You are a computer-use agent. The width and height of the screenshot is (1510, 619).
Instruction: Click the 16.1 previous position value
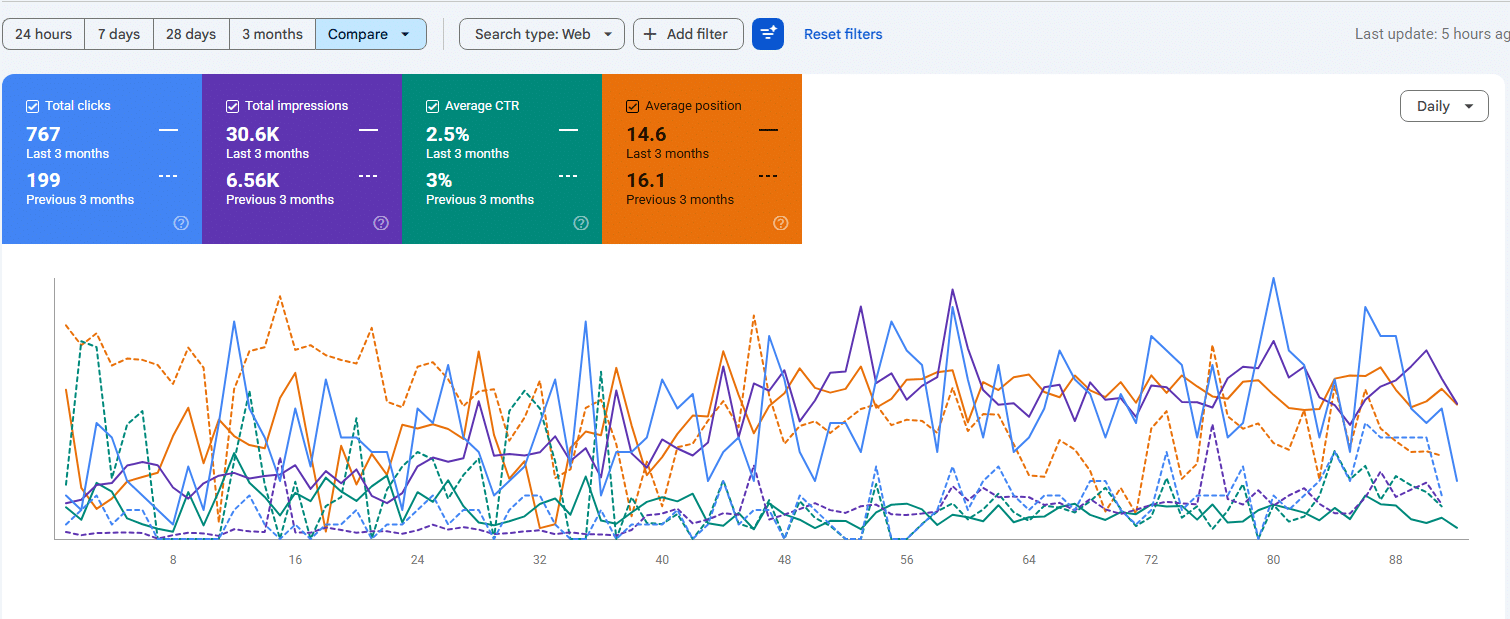click(646, 180)
